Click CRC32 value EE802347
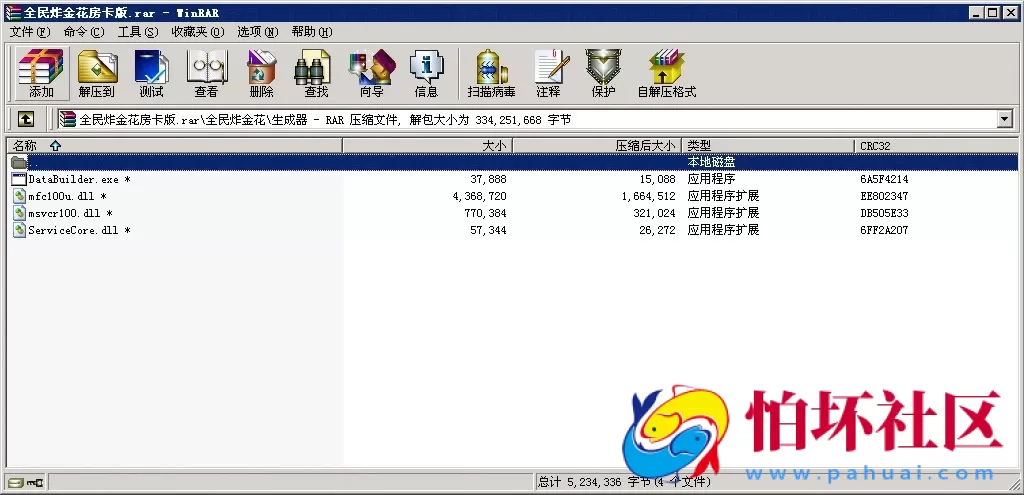 click(884, 196)
